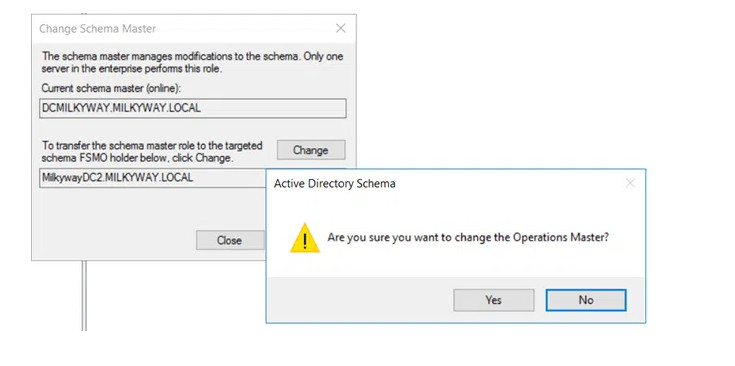
Task: Click the Active Directory Schema title text
Action: click(334, 184)
